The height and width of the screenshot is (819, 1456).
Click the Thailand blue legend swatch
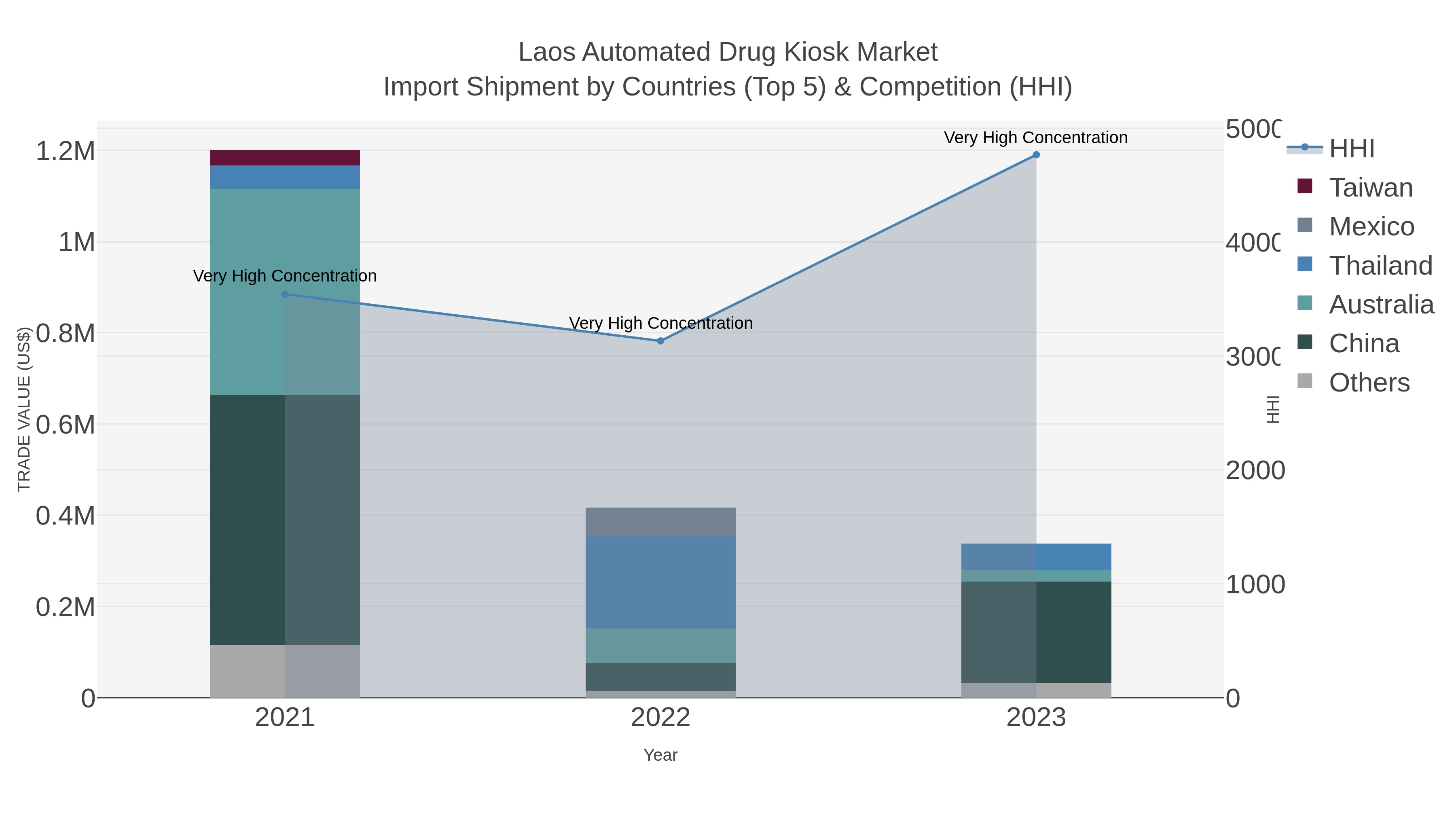1304,263
